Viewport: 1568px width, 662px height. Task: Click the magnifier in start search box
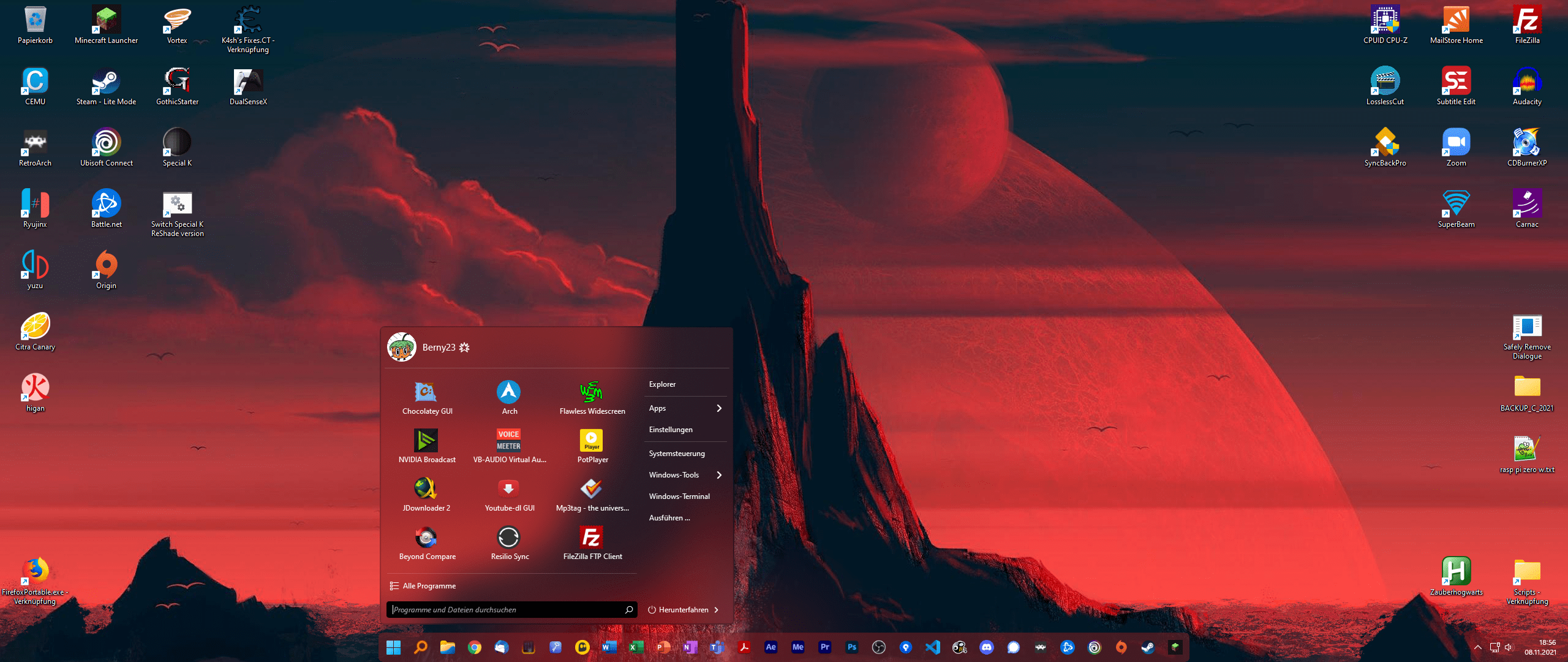pyautogui.click(x=628, y=609)
